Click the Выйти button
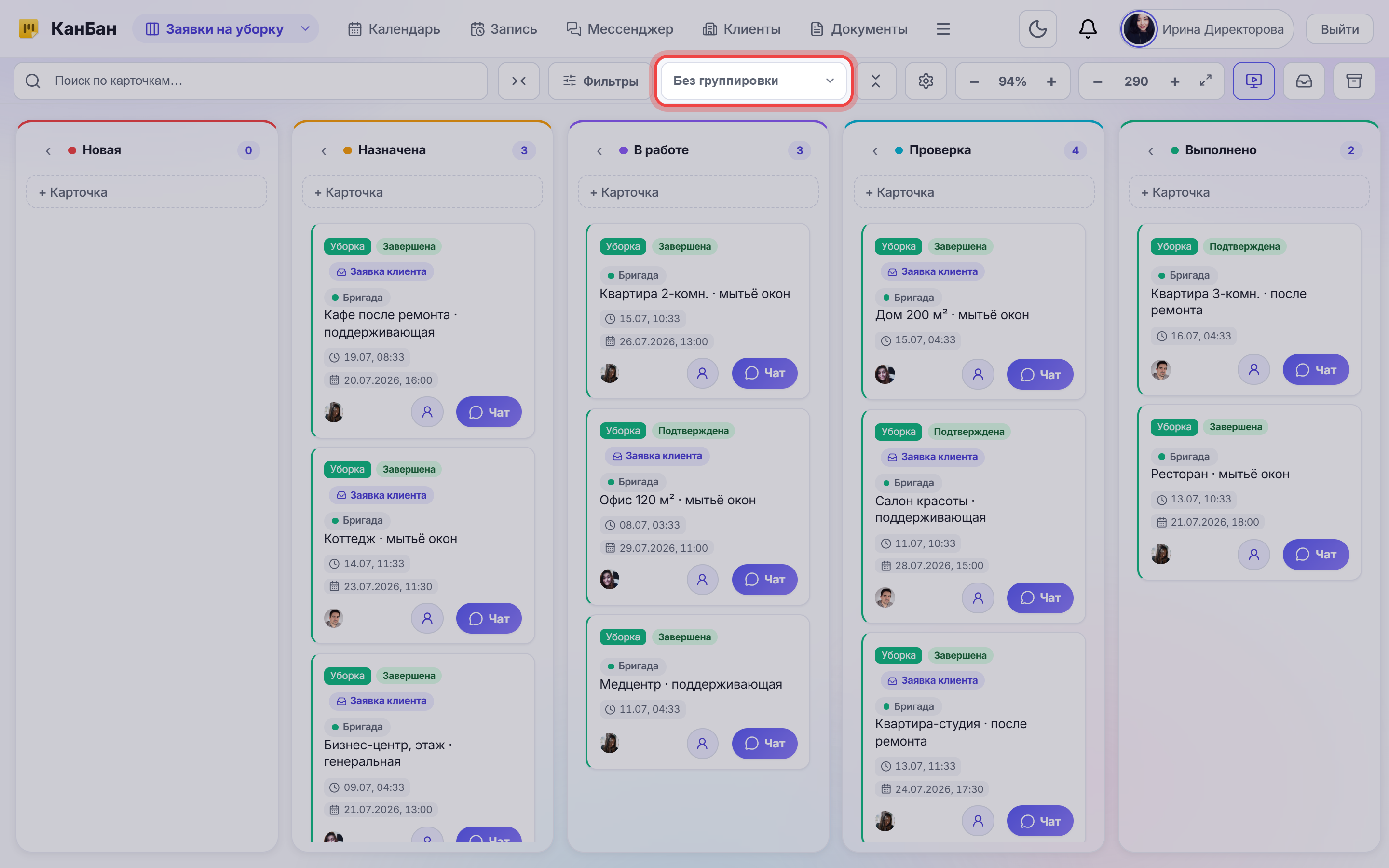This screenshot has width=1389, height=868. [x=1339, y=29]
